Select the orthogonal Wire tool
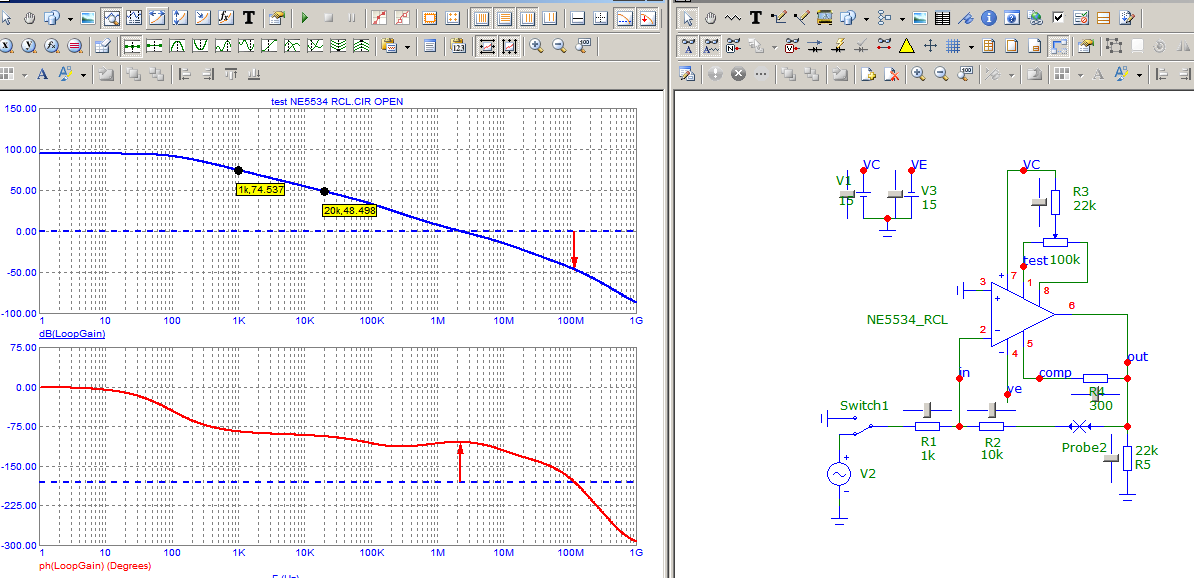This screenshot has width=1194, height=578. [779, 18]
